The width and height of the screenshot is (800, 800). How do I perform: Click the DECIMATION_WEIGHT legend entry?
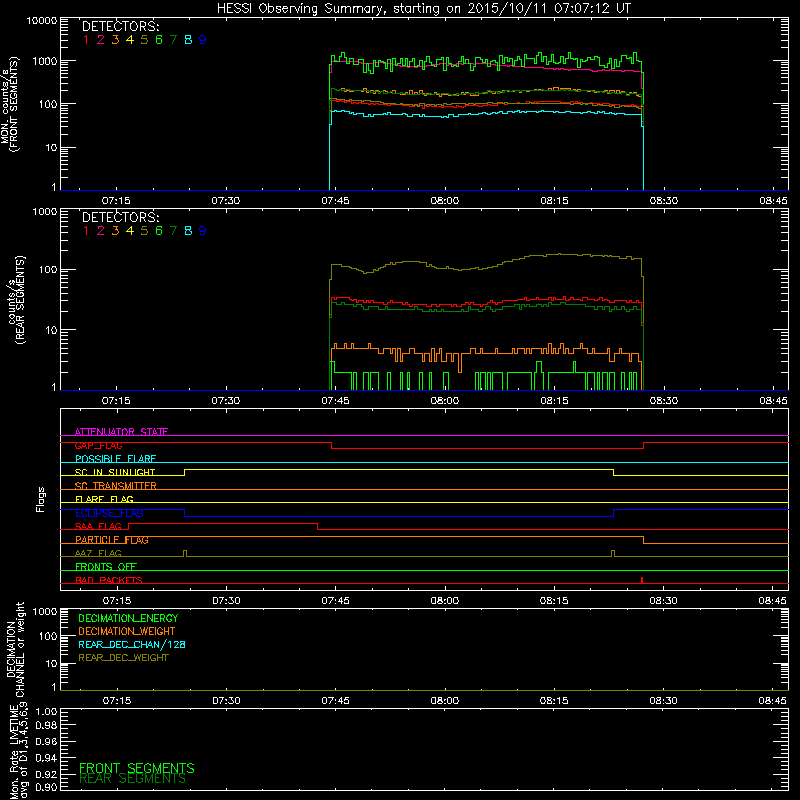coord(127,631)
